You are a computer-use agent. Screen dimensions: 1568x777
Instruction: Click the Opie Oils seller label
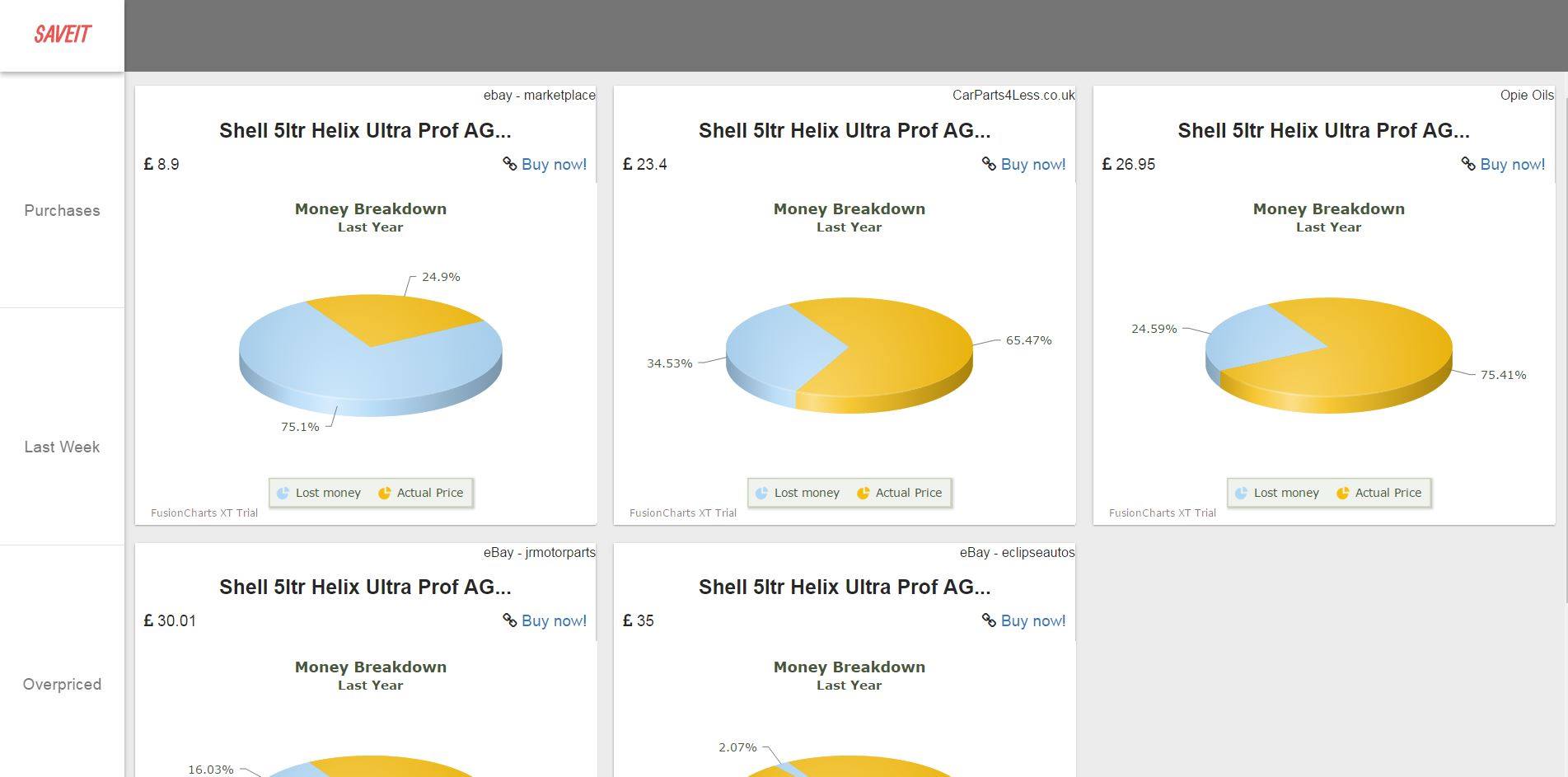point(1527,96)
